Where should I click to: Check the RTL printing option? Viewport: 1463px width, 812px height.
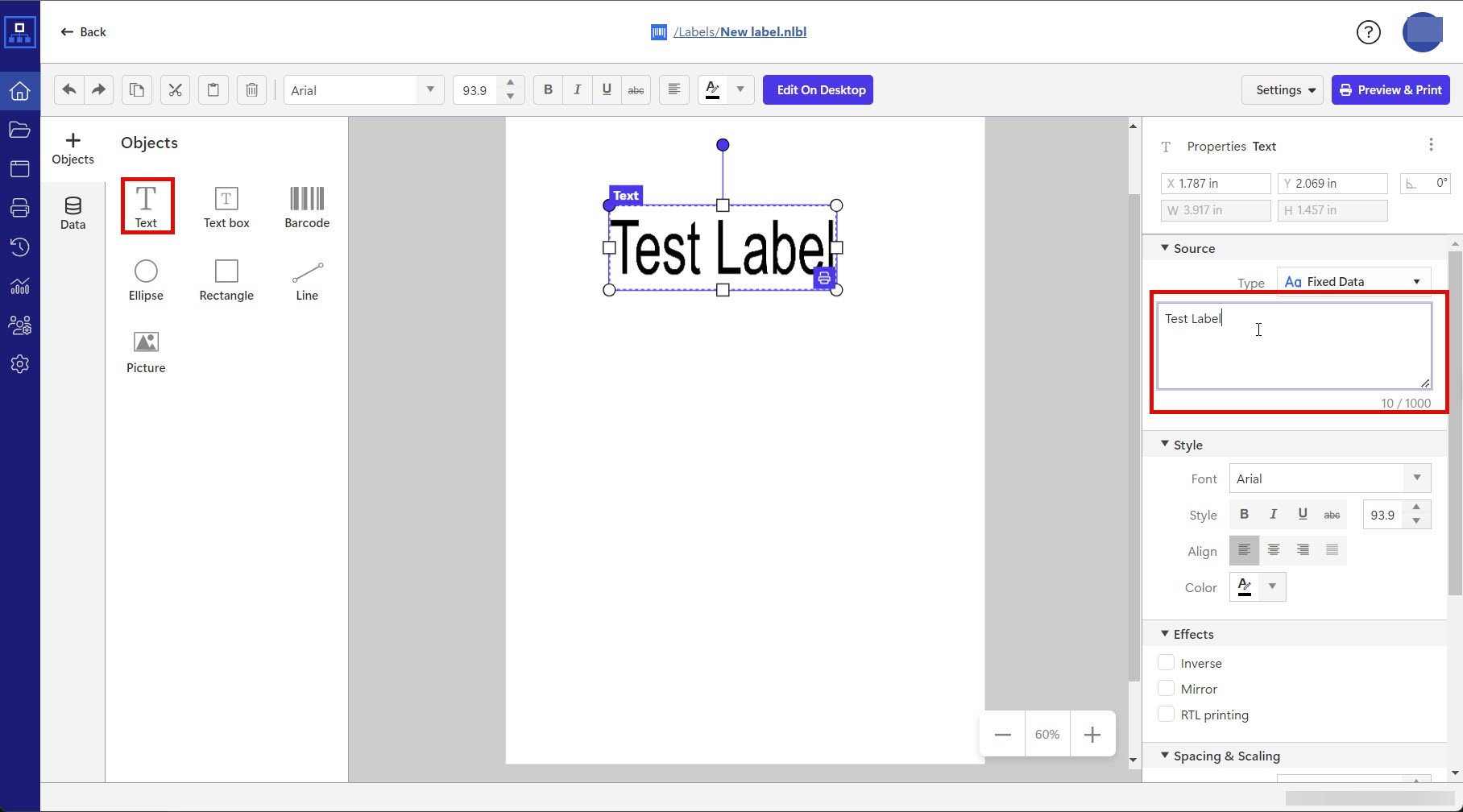tap(1166, 715)
